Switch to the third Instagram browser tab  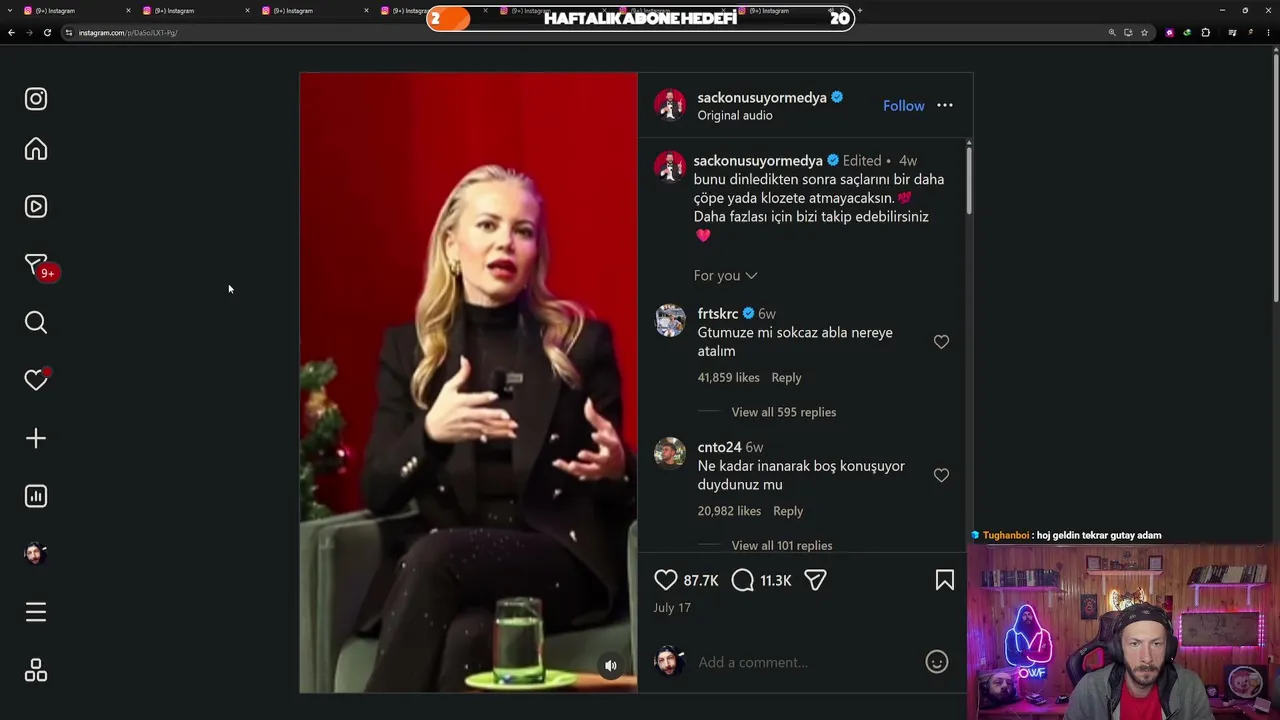pyautogui.click(x=313, y=11)
